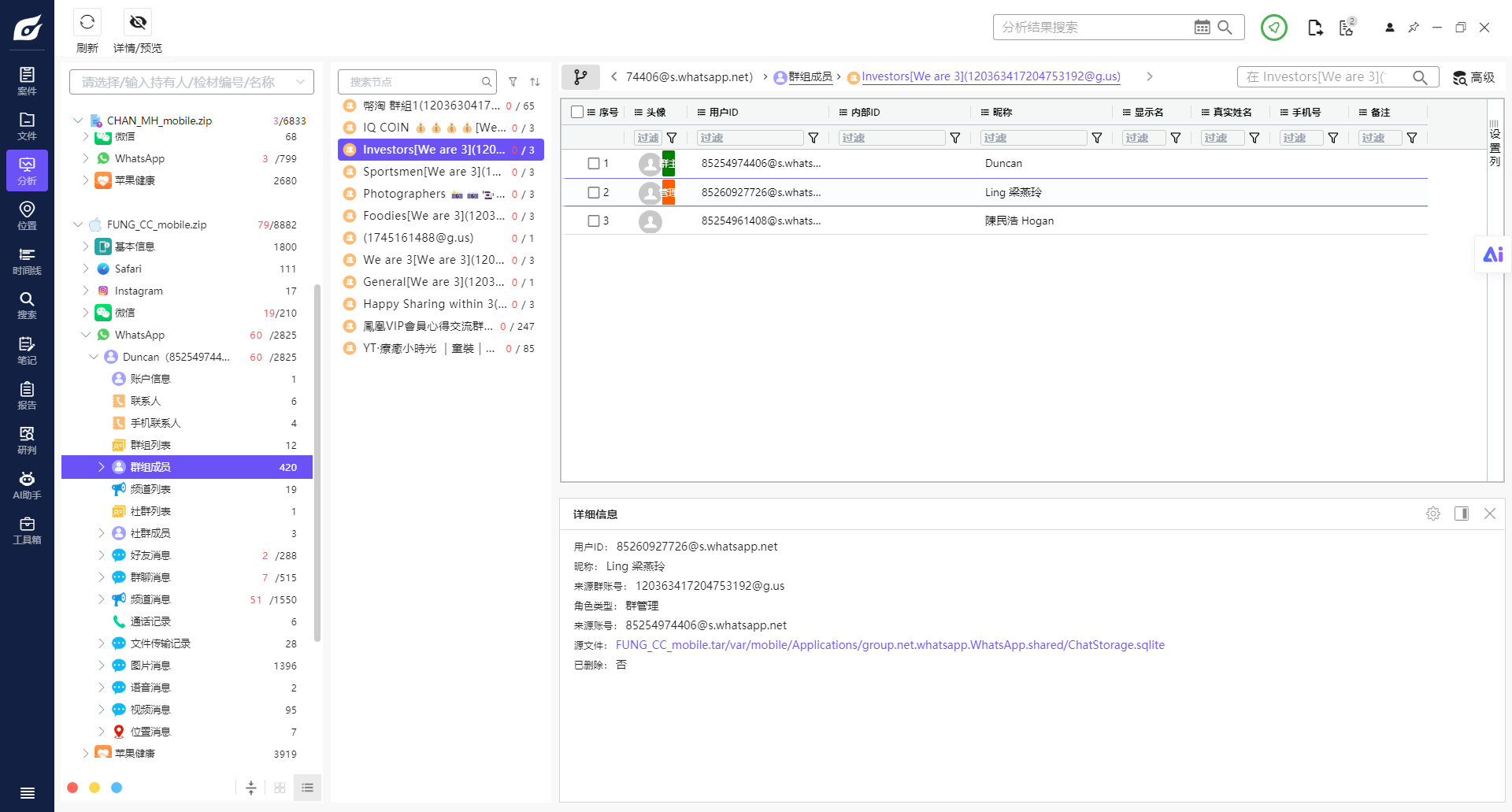Check the row 3 陳民浩 Hogan checkbox

pyautogui.click(x=594, y=221)
